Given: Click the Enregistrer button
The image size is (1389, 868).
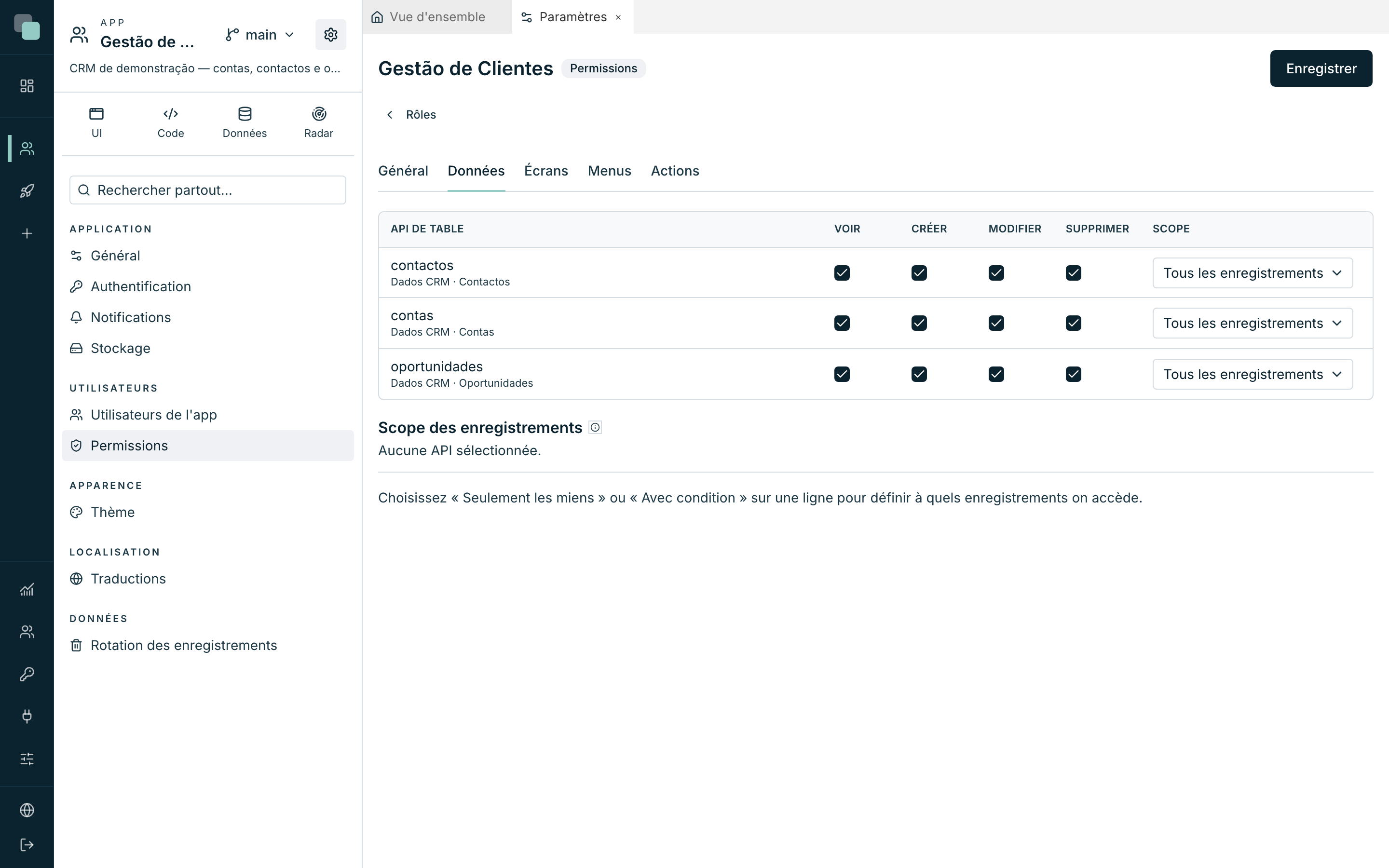Looking at the screenshot, I should [x=1321, y=68].
